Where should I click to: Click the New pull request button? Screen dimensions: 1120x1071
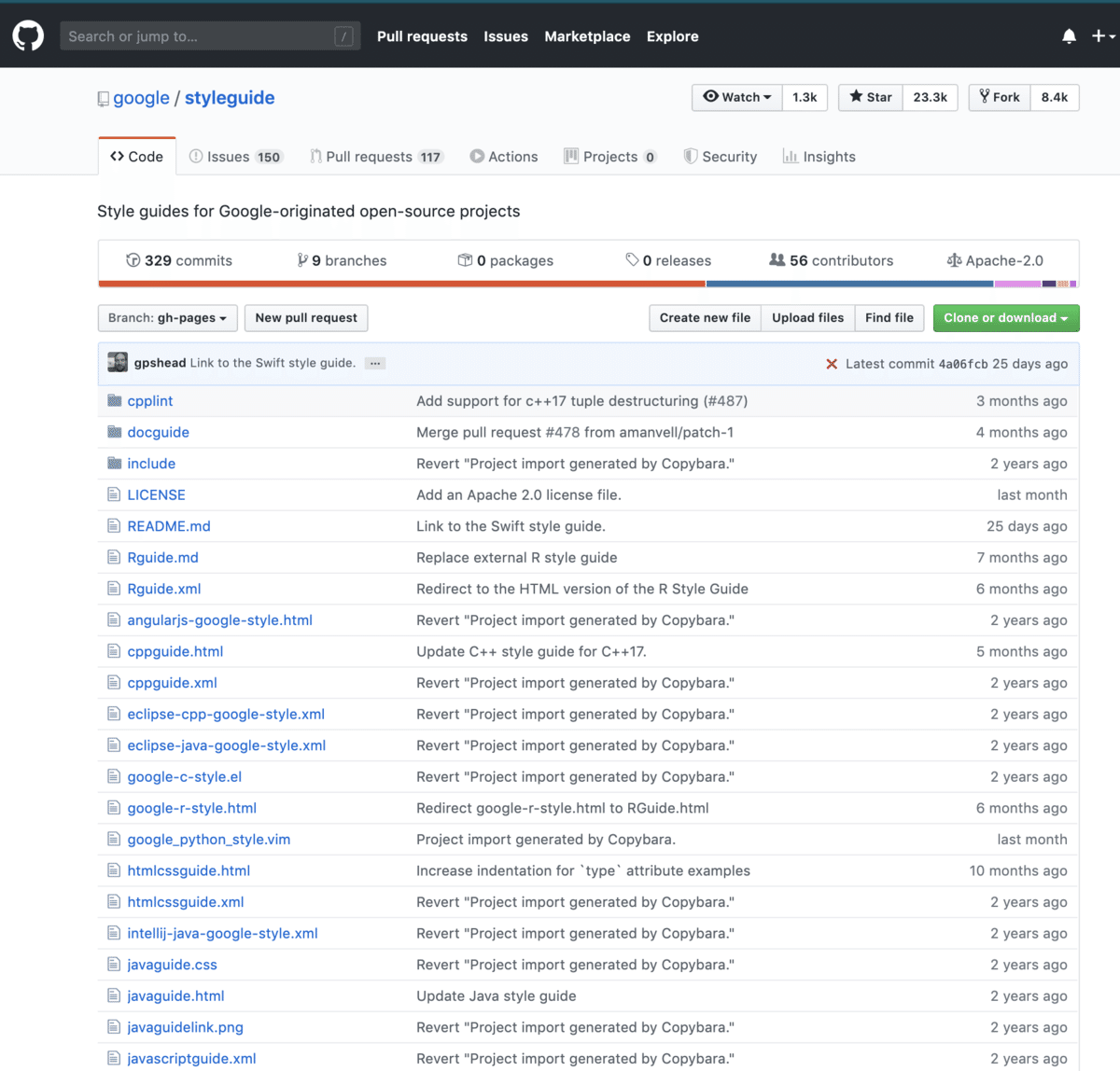306,318
